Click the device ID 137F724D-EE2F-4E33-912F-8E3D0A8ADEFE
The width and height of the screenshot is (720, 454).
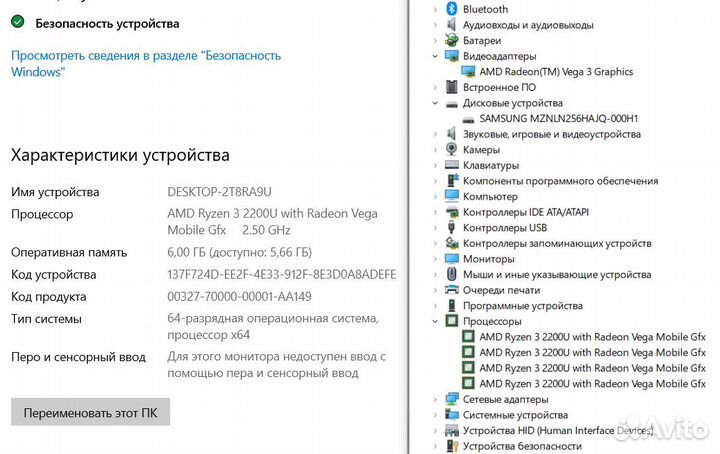point(281,274)
